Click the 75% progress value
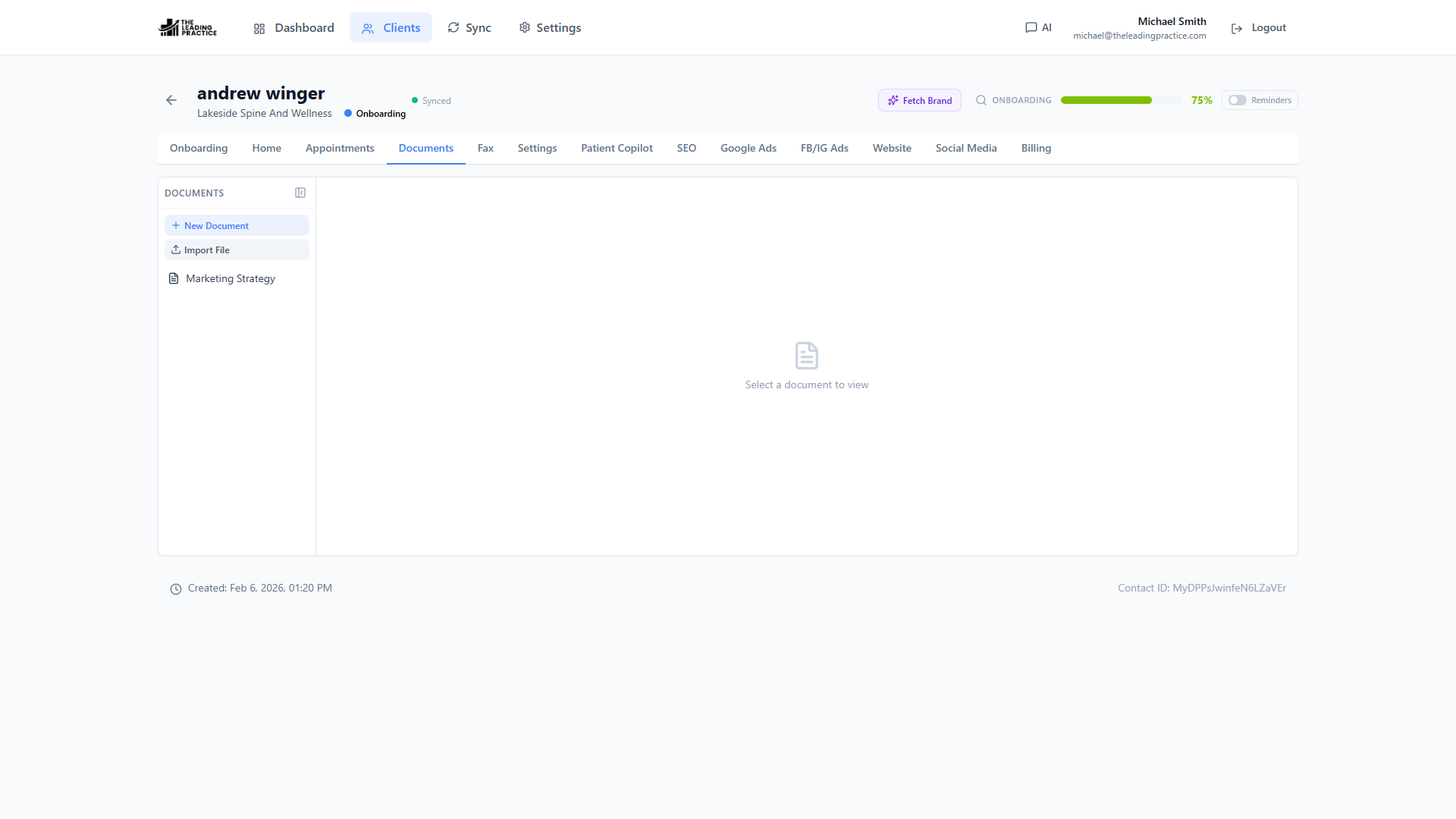The height and width of the screenshot is (819, 1456). [x=1201, y=100]
